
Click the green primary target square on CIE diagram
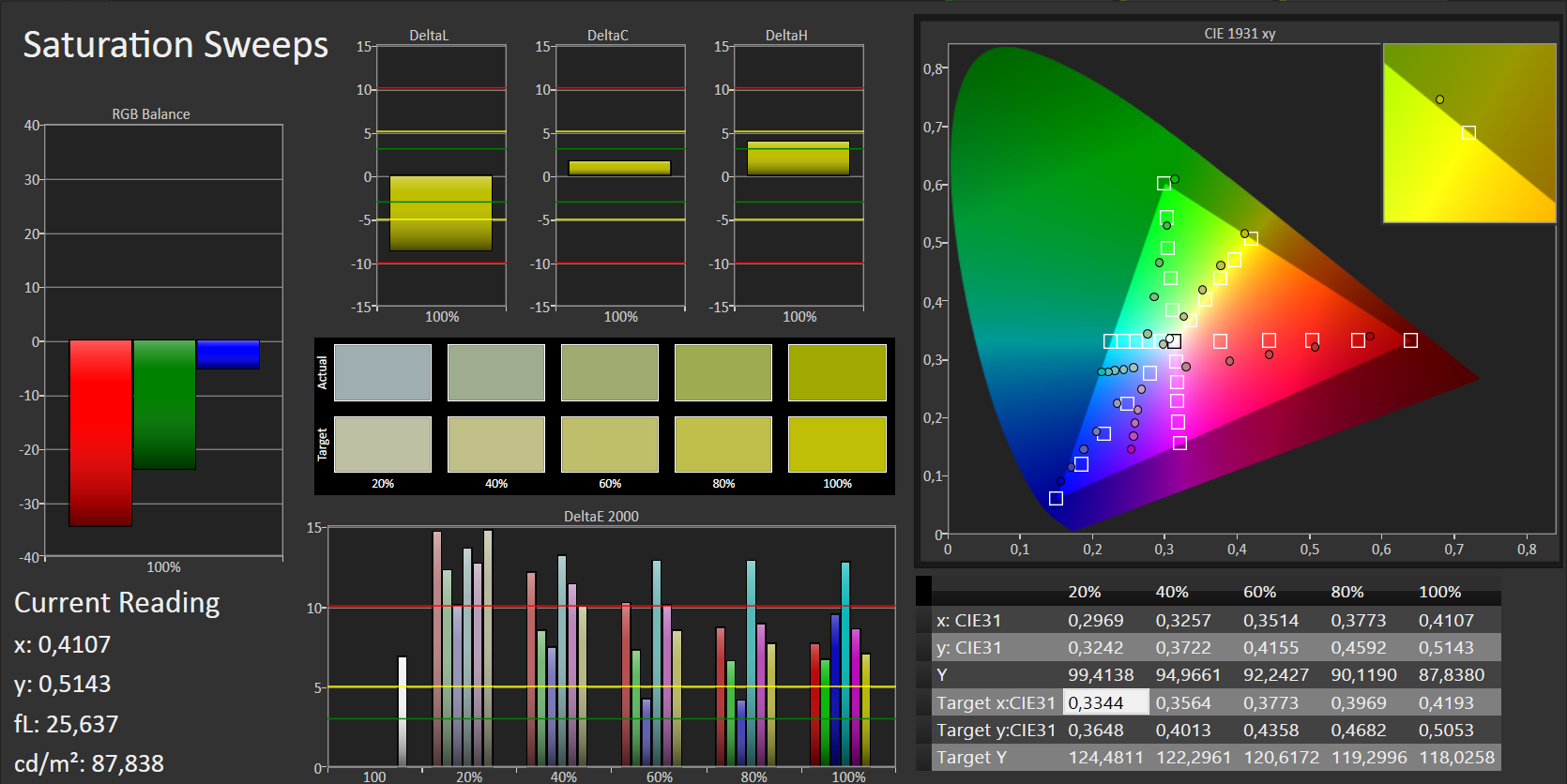[1164, 184]
